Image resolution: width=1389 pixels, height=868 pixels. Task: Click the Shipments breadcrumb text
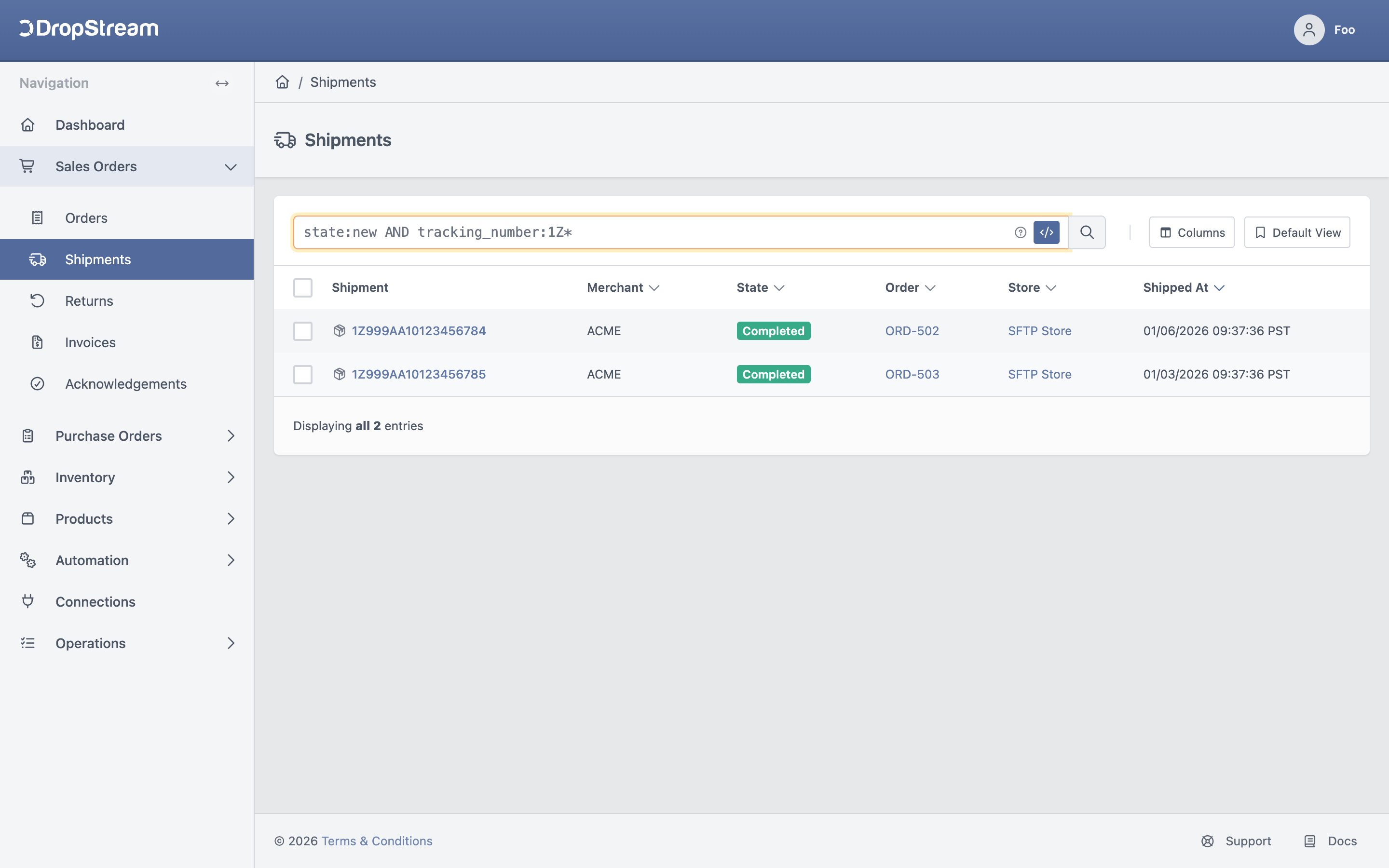[x=343, y=82]
